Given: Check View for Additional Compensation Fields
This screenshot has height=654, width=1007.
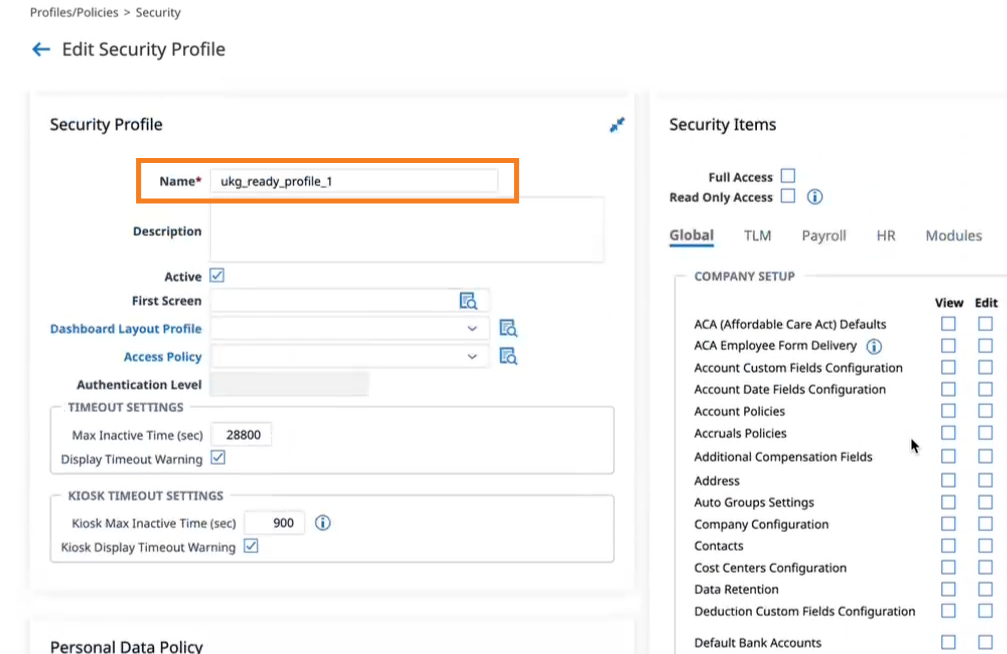Looking at the screenshot, I should click(948, 456).
